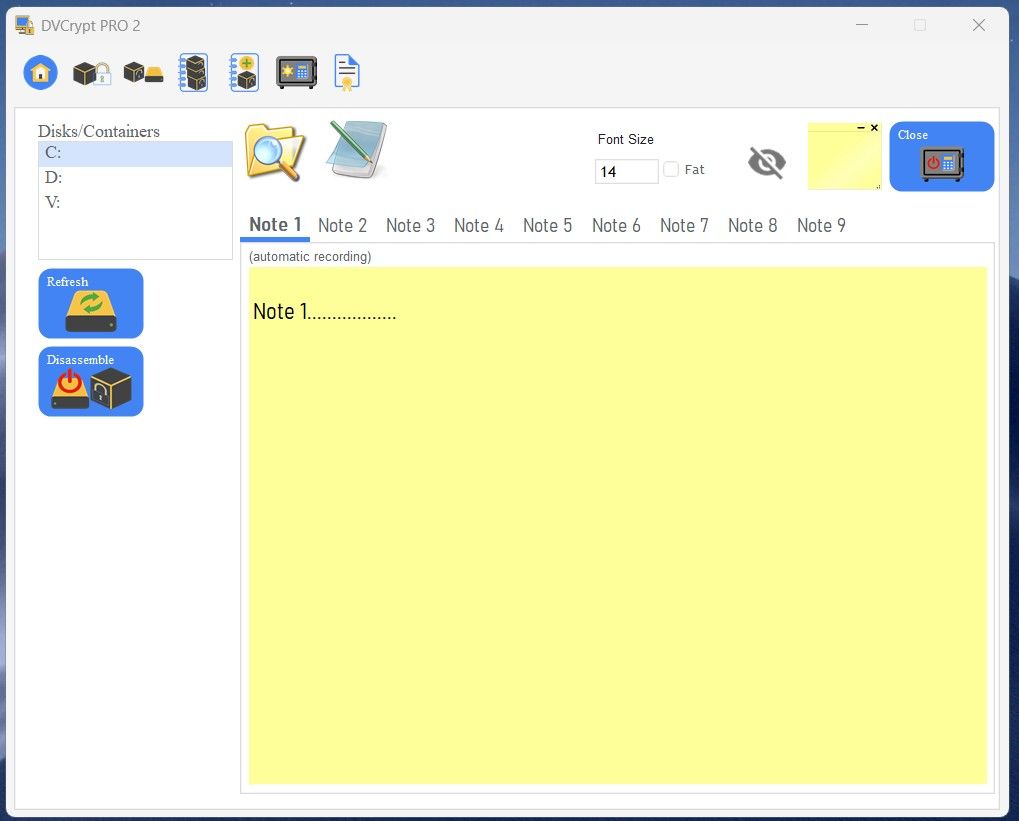Click the Home icon in the toolbar
Screen dimensions: 1019x821
[x=40, y=73]
